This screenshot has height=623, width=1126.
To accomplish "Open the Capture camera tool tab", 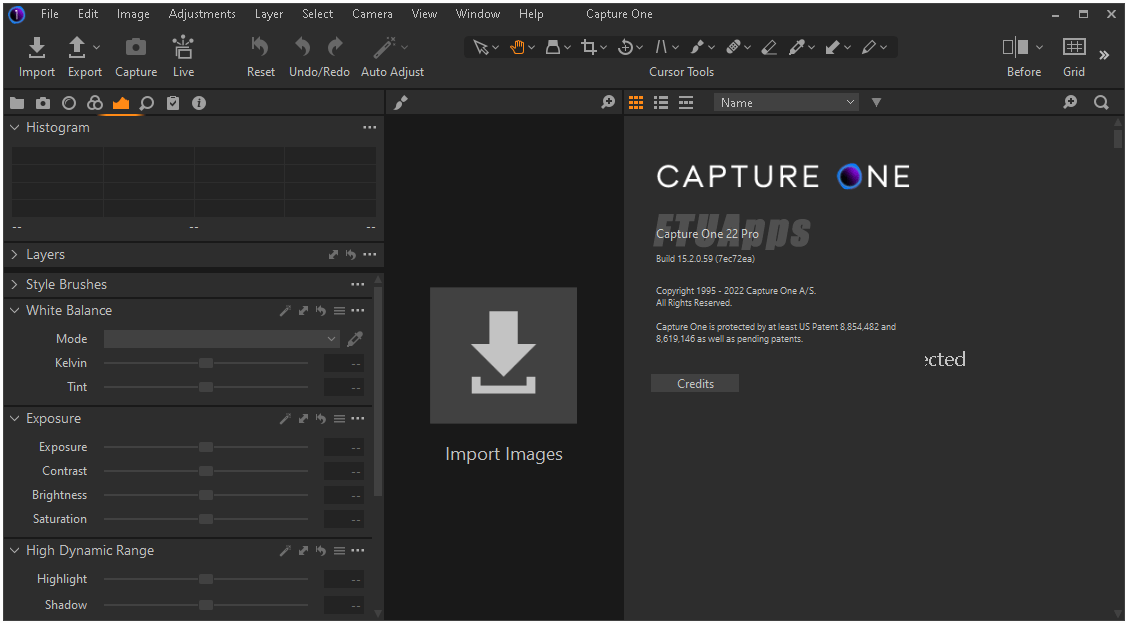I will (x=43, y=103).
